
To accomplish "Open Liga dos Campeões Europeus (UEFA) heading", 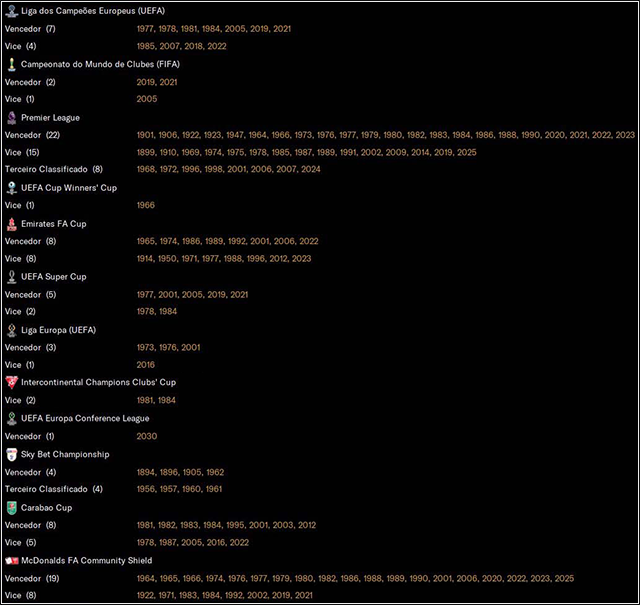I will (x=93, y=11).
